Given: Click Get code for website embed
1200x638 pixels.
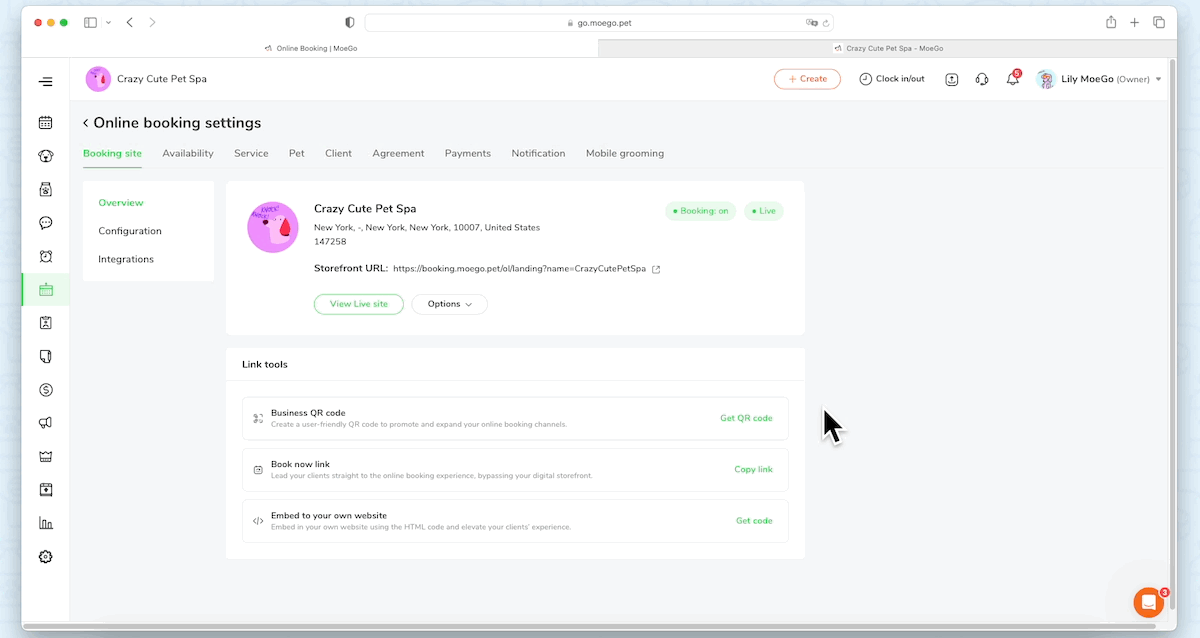Looking at the screenshot, I should pyautogui.click(x=754, y=521).
